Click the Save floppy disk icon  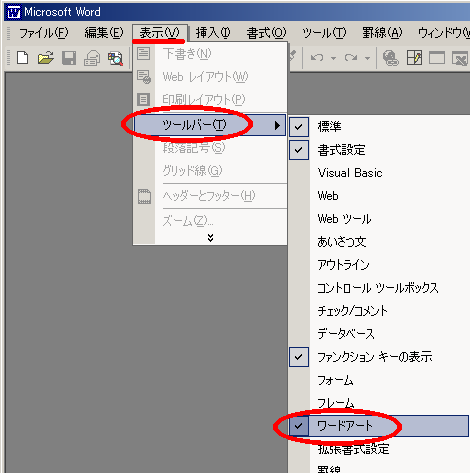pos(69,58)
